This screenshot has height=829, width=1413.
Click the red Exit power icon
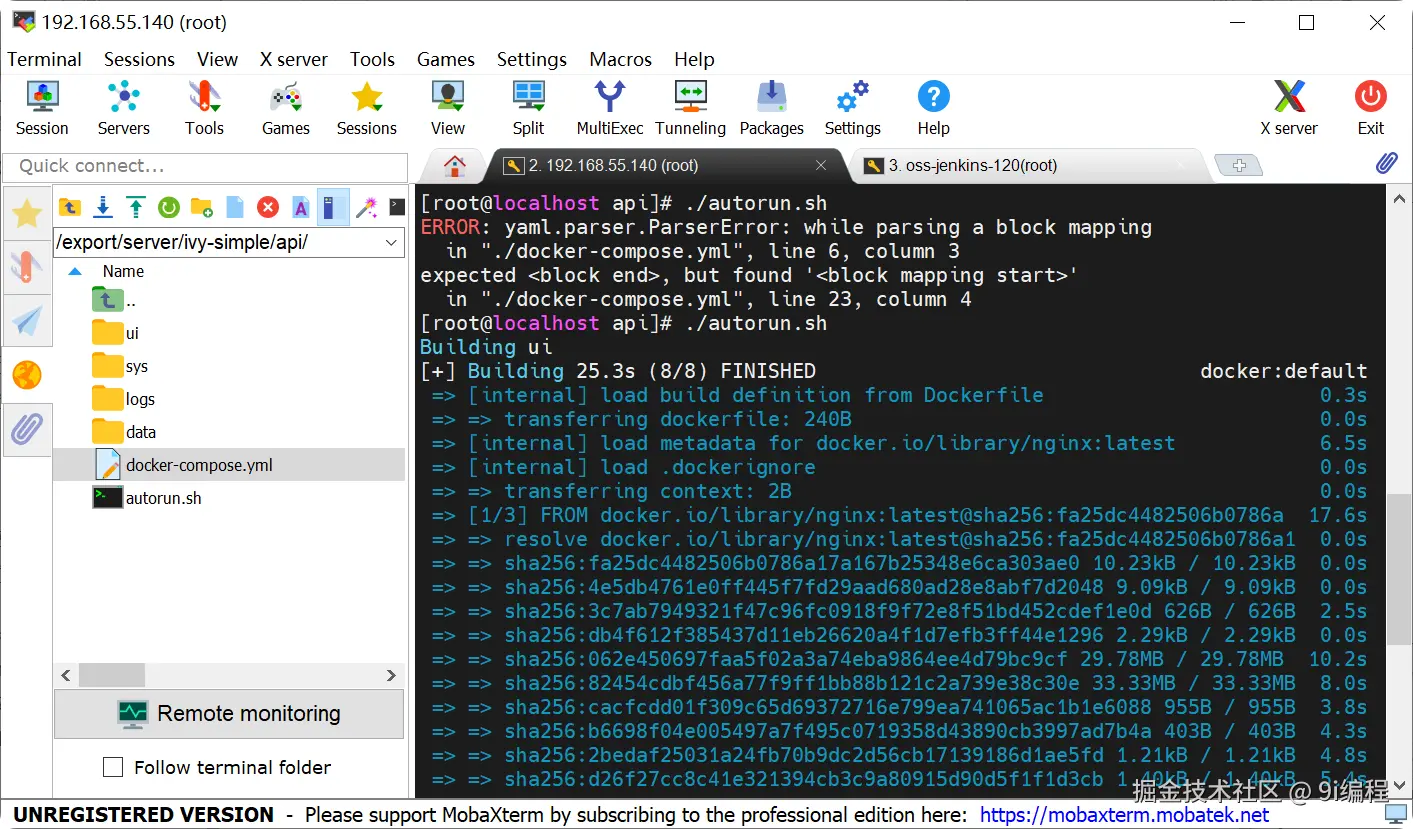point(1371,108)
